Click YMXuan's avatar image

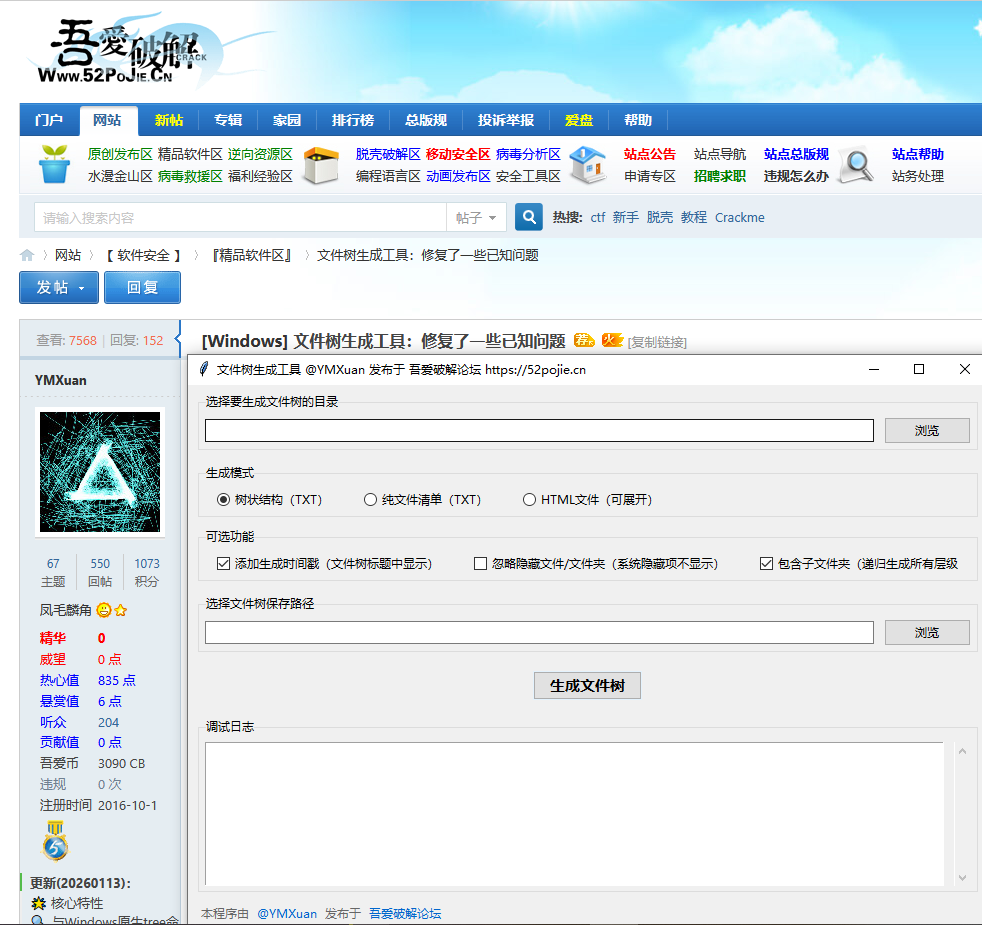pos(100,472)
